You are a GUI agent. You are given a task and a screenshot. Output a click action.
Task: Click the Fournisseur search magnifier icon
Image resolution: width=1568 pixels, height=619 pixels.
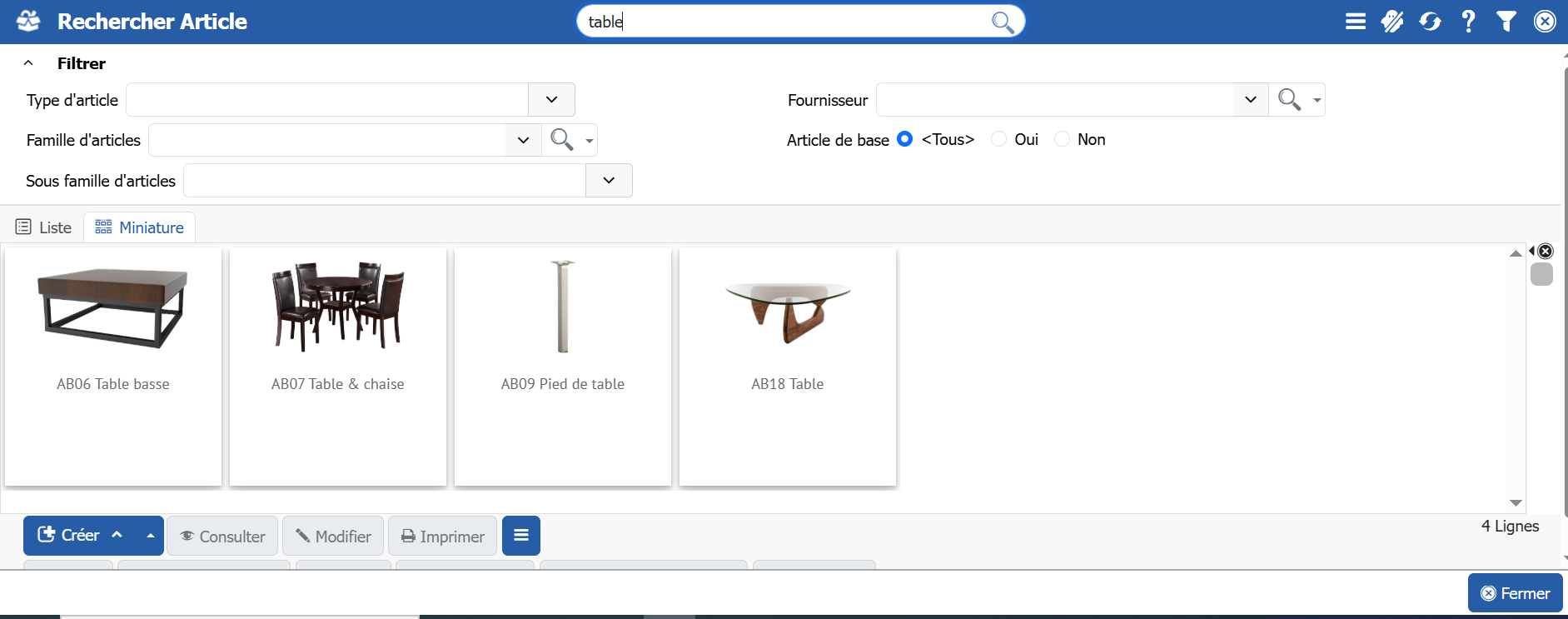tap(1289, 100)
